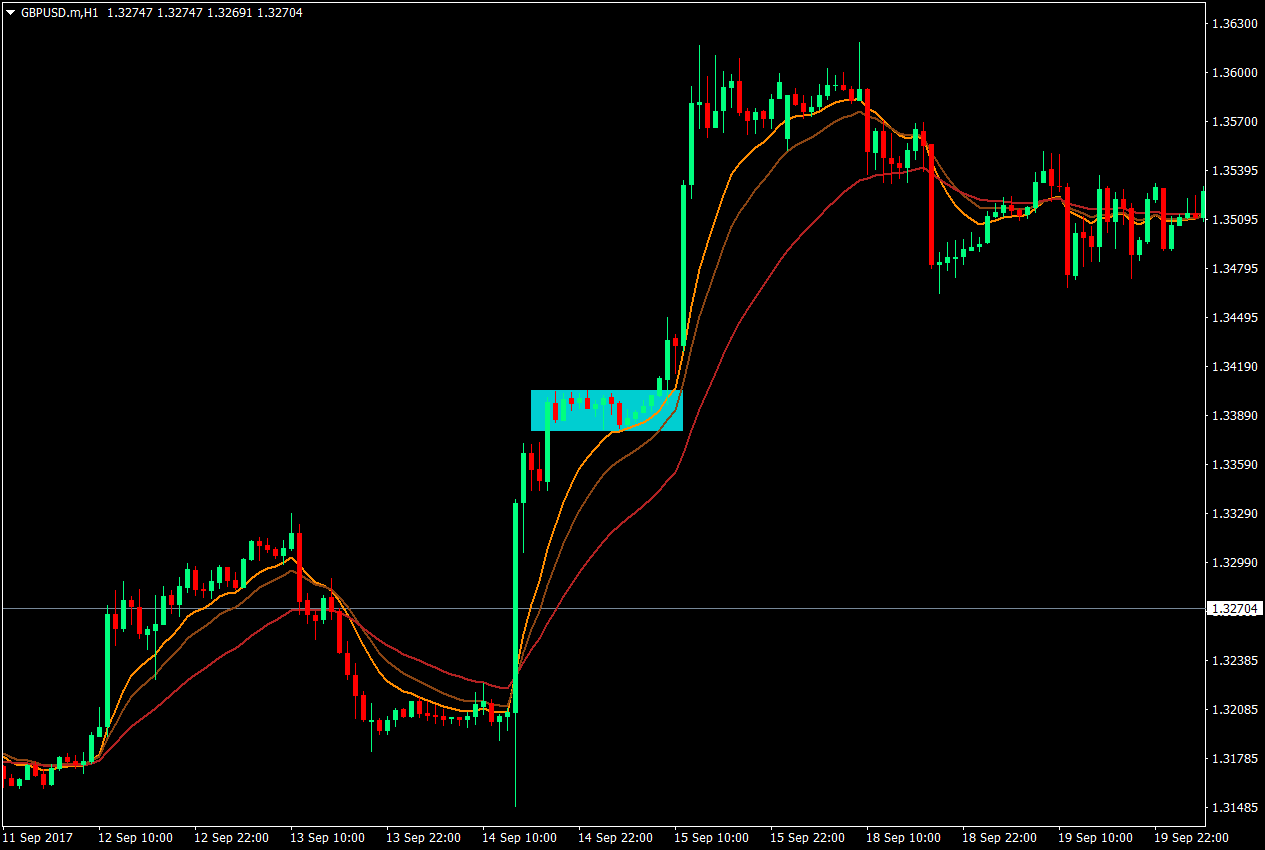Screen dimensions: 1265x850
Task: Click the 1.32990 price axis label
Action: point(1233,563)
